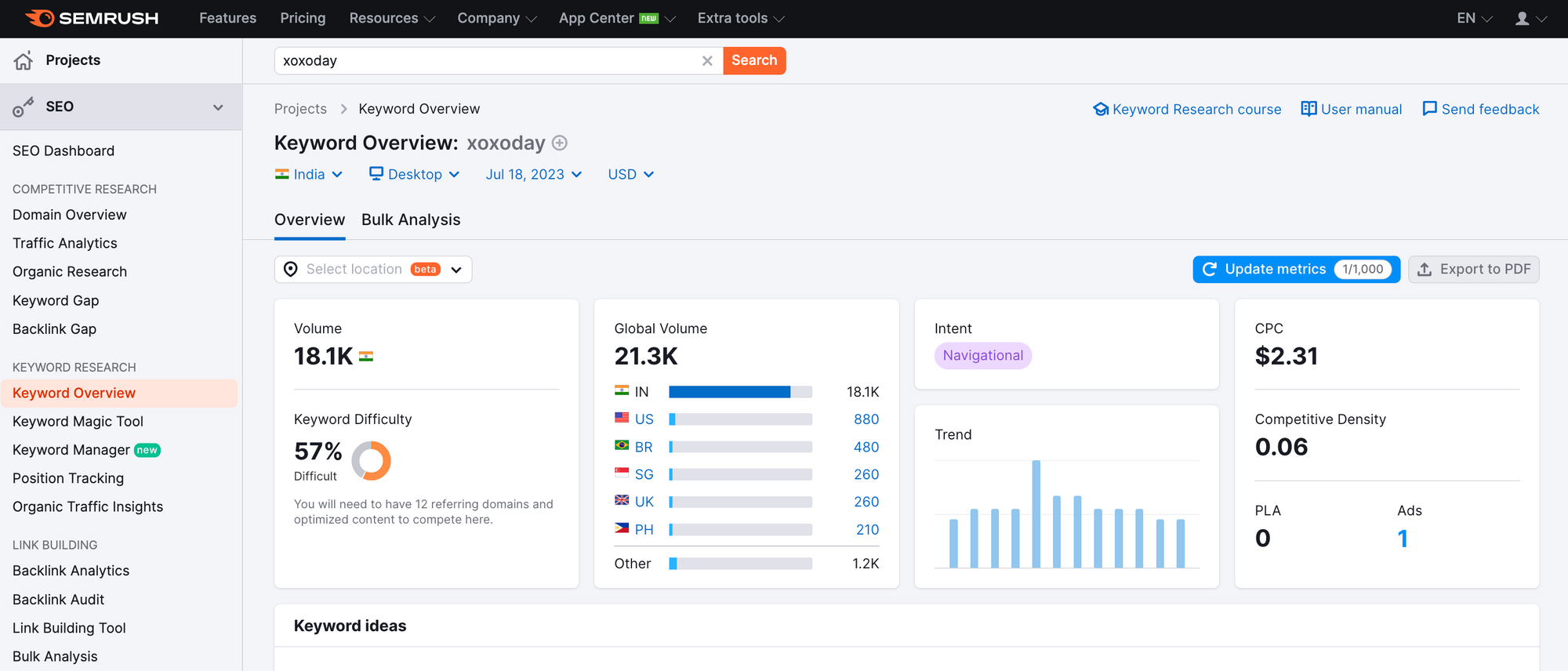Open Keyword Research course link

click(1187, 109)
